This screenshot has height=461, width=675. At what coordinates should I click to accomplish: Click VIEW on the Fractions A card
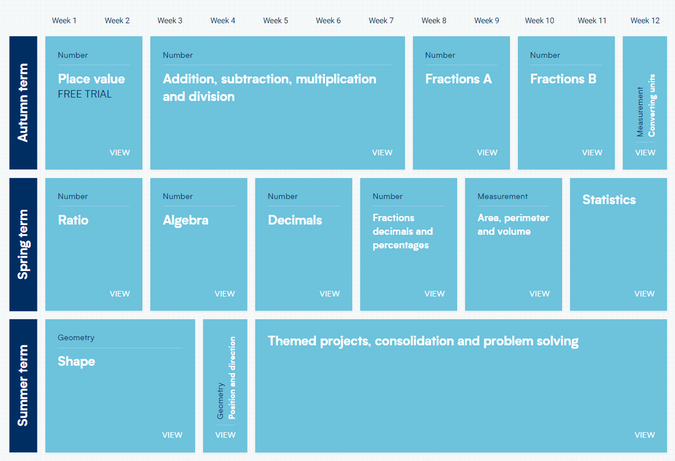tap(487, 152)
